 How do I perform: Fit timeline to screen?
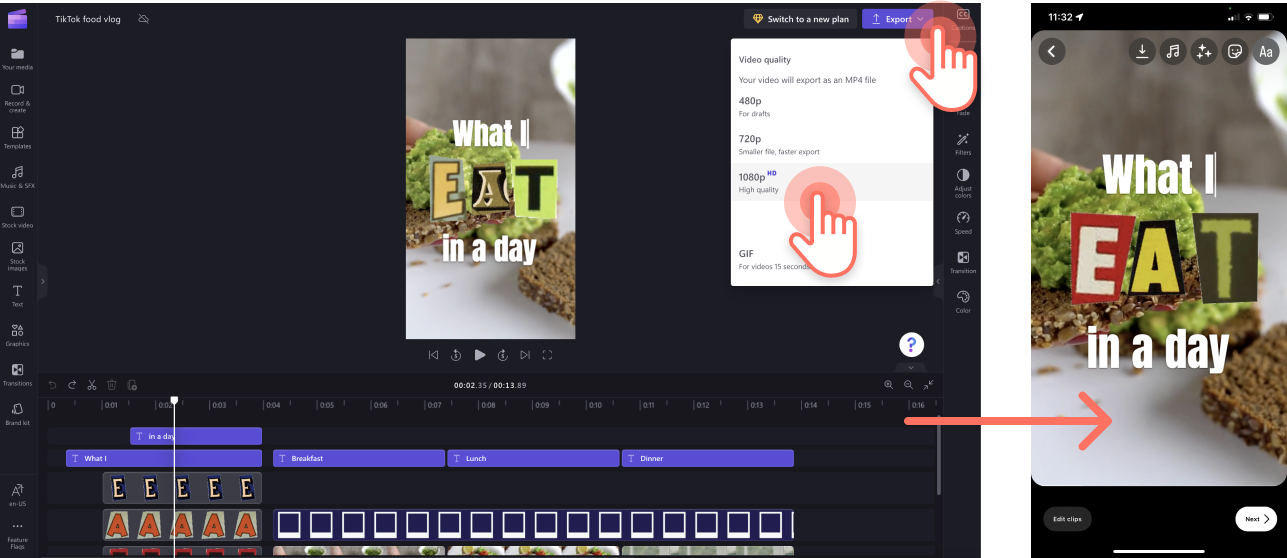click(928, 384)
